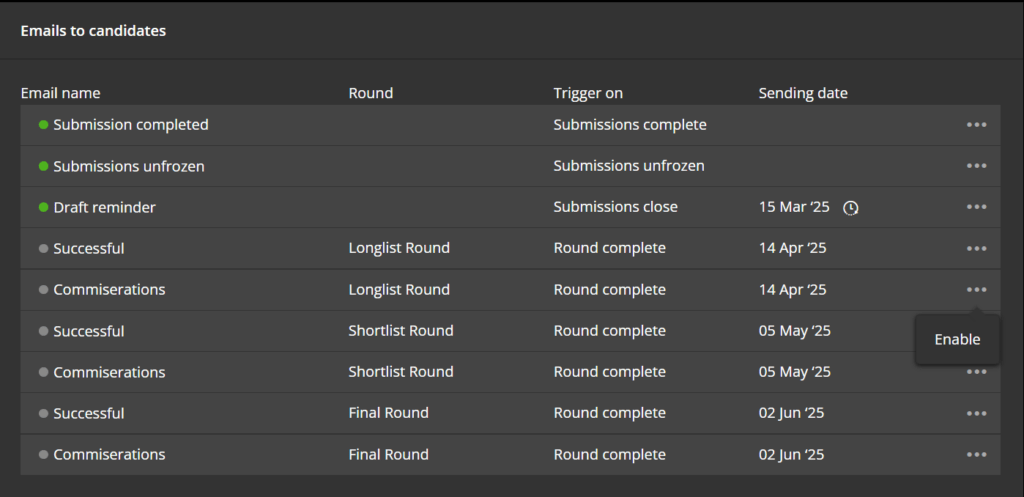Click the Round column header

370,93
